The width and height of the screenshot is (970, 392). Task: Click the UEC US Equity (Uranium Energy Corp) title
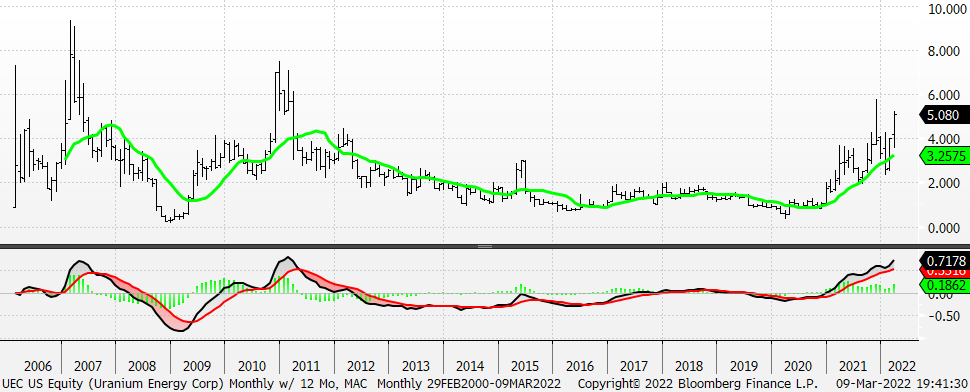pyautogui.click(x=113, y=383)
